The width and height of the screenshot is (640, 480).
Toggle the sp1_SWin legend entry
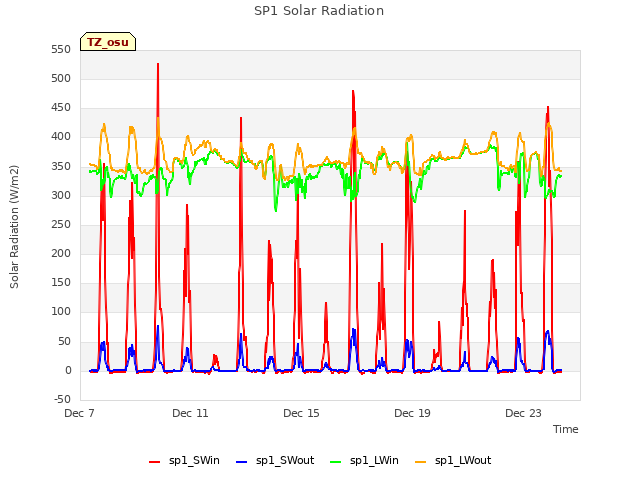(x=184, y=461)
